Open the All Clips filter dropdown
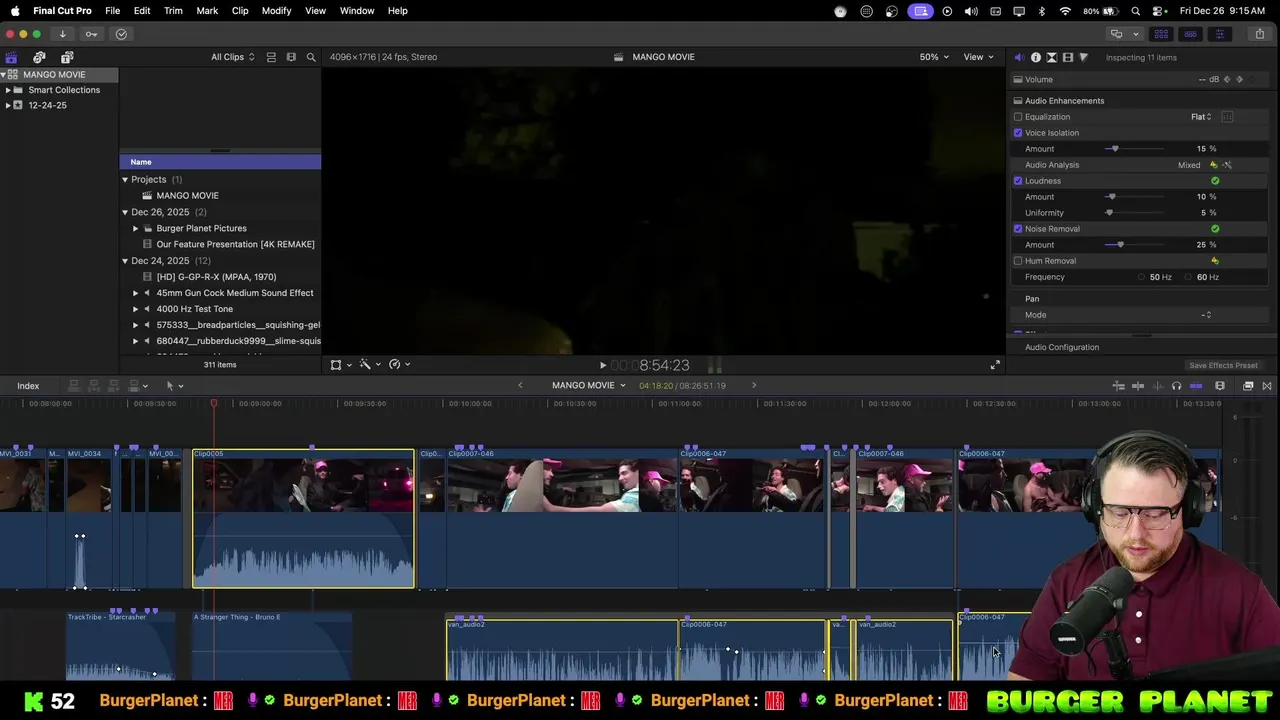1280x720 pixels. click(x=232, y=57)
